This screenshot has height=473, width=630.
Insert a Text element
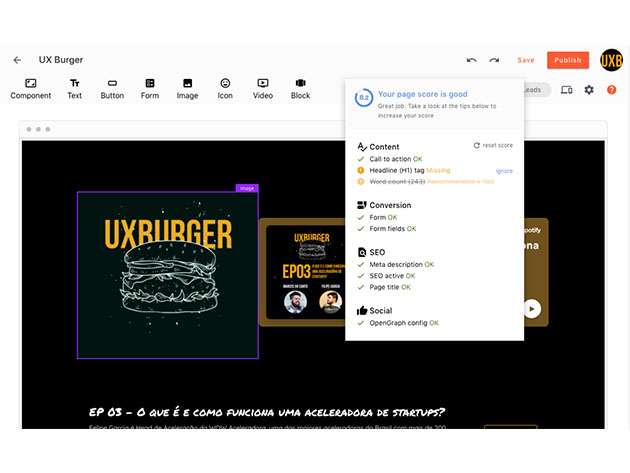[x=74, y=89]
